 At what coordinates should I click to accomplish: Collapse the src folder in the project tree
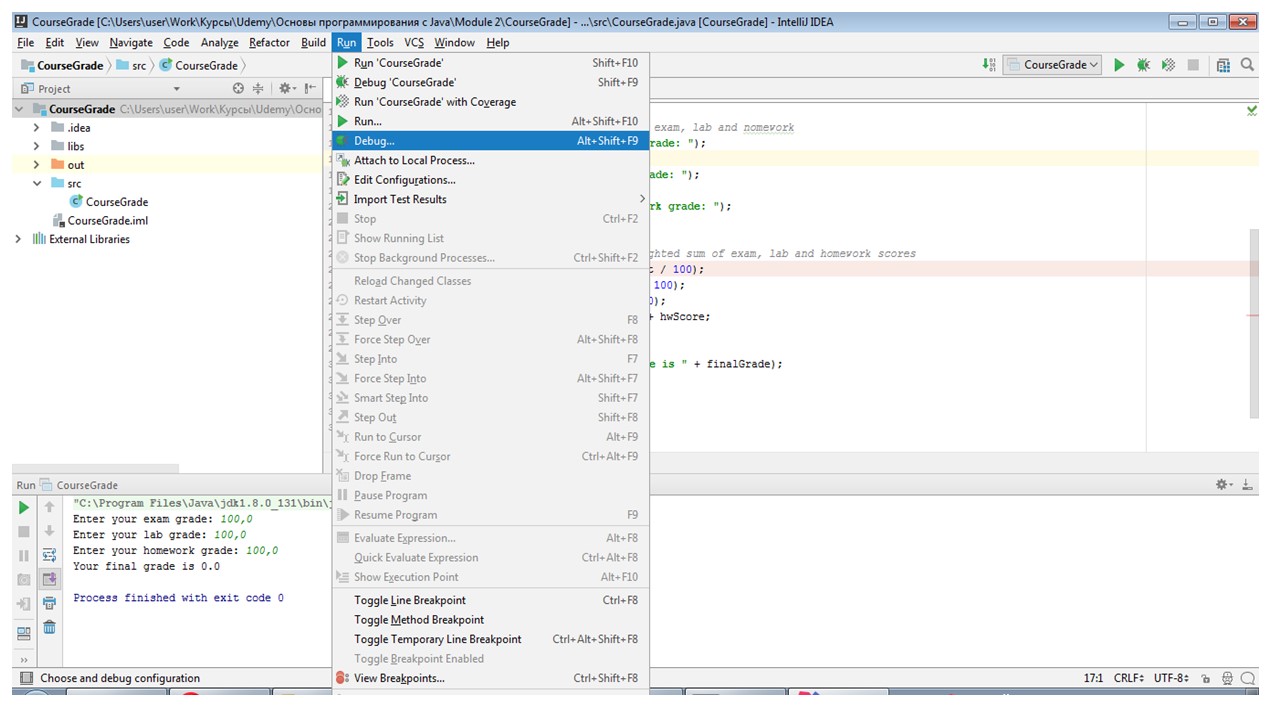tap(37, 184)
